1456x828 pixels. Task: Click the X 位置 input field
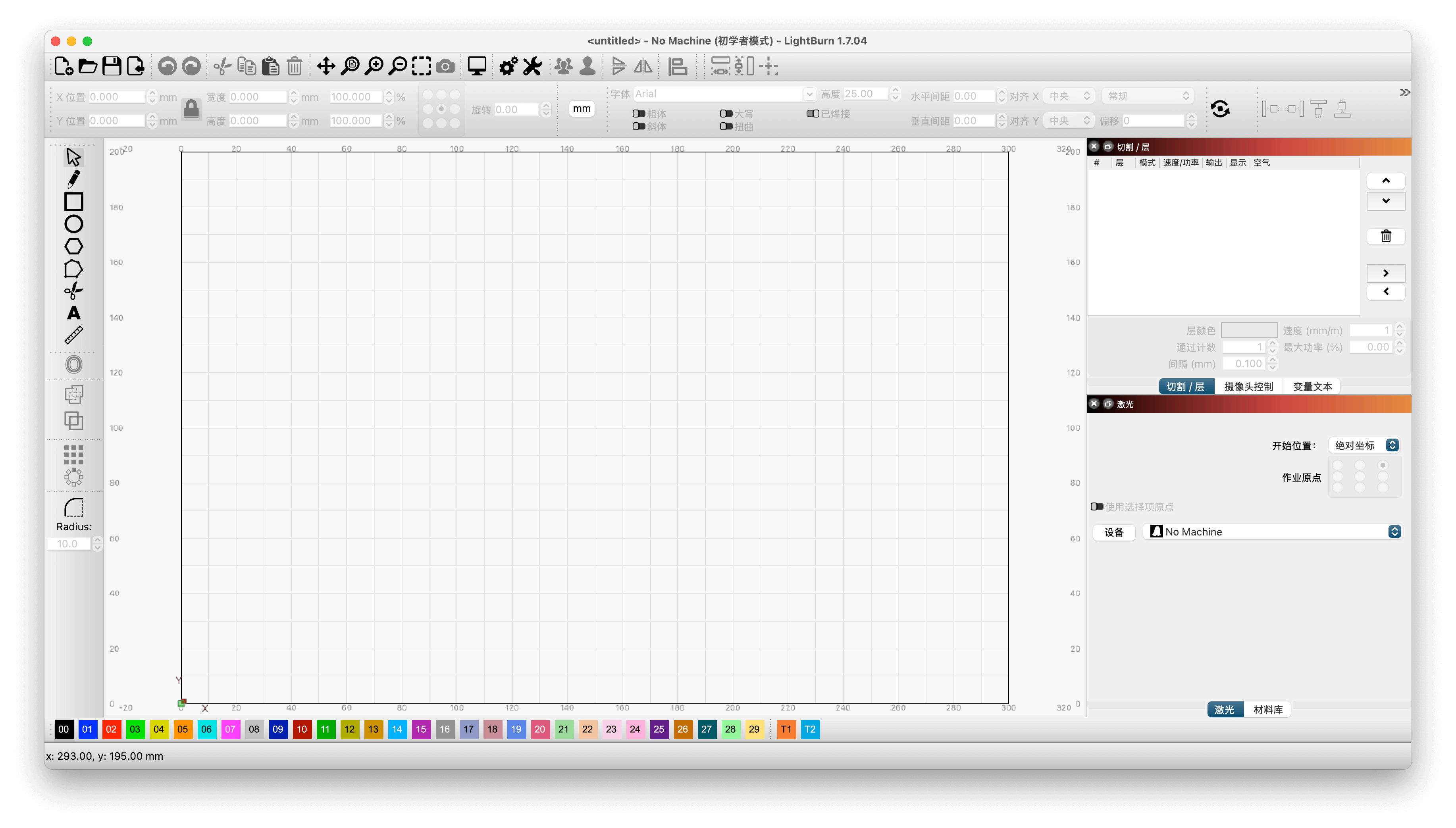pyautogui.click(x=117, y=97)
